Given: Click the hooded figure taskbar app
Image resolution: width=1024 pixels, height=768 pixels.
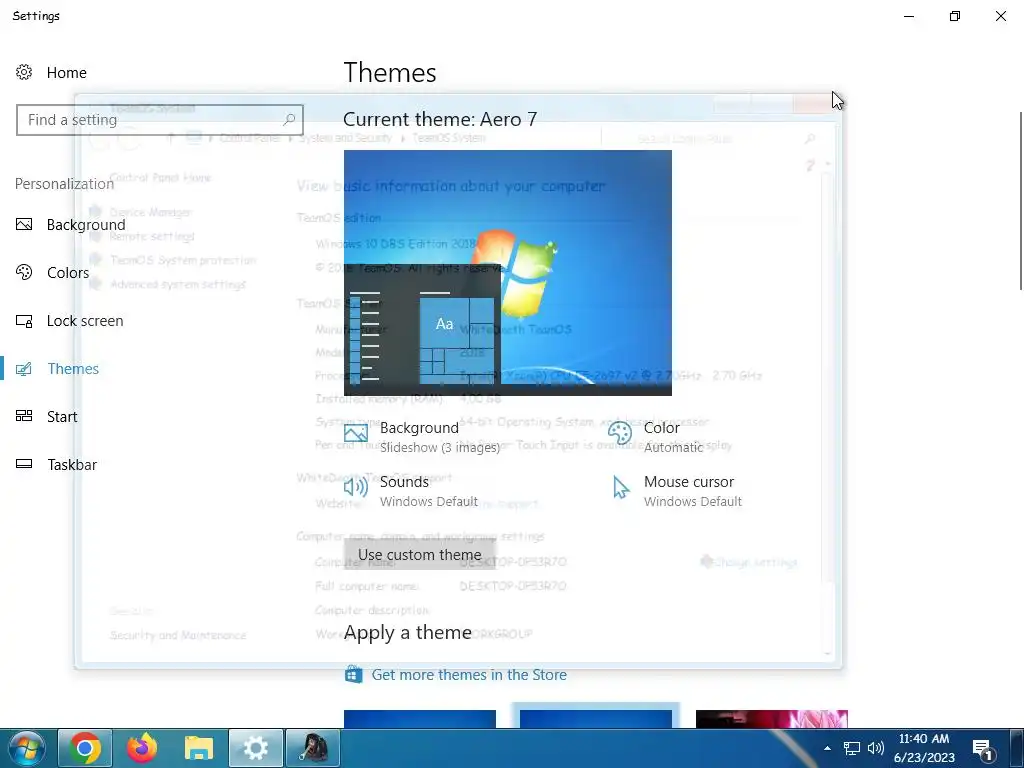Looking at the screenshot, I should coord(313,748).
